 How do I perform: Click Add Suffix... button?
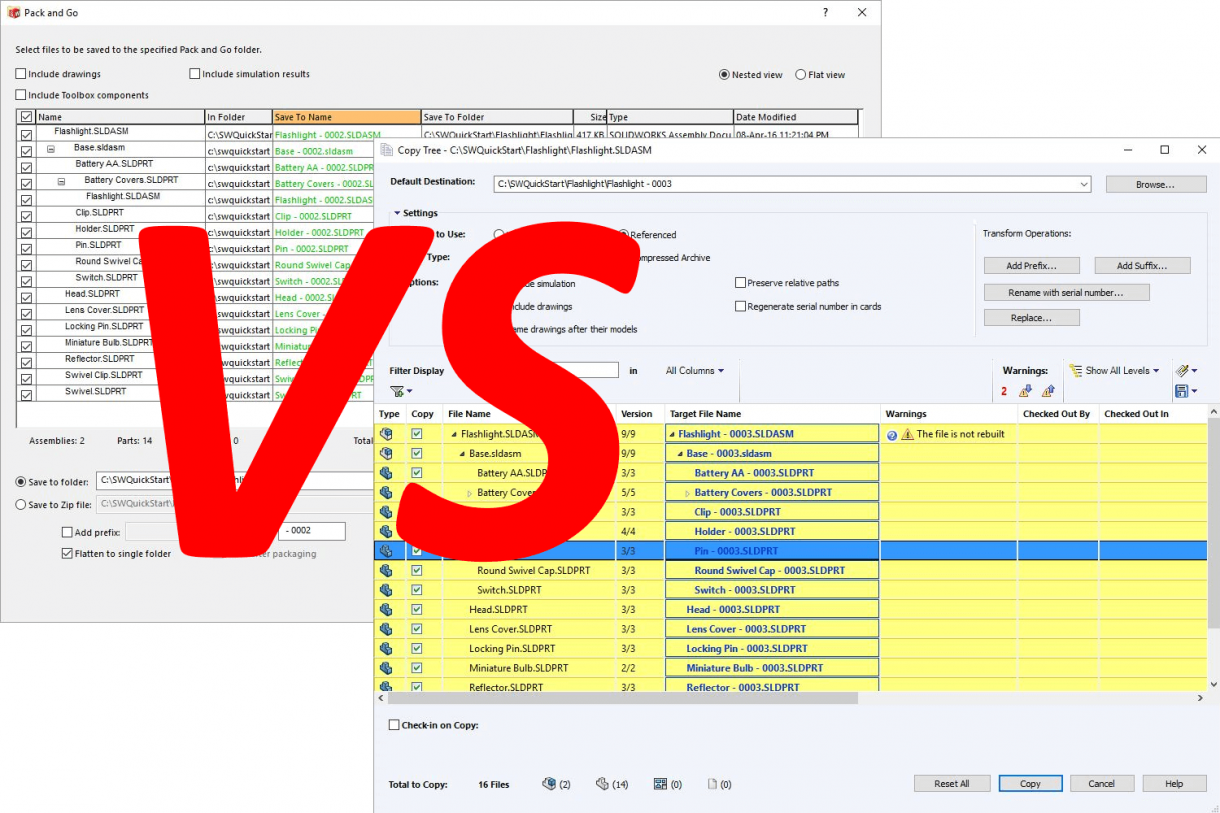(x=1143, y=266)
